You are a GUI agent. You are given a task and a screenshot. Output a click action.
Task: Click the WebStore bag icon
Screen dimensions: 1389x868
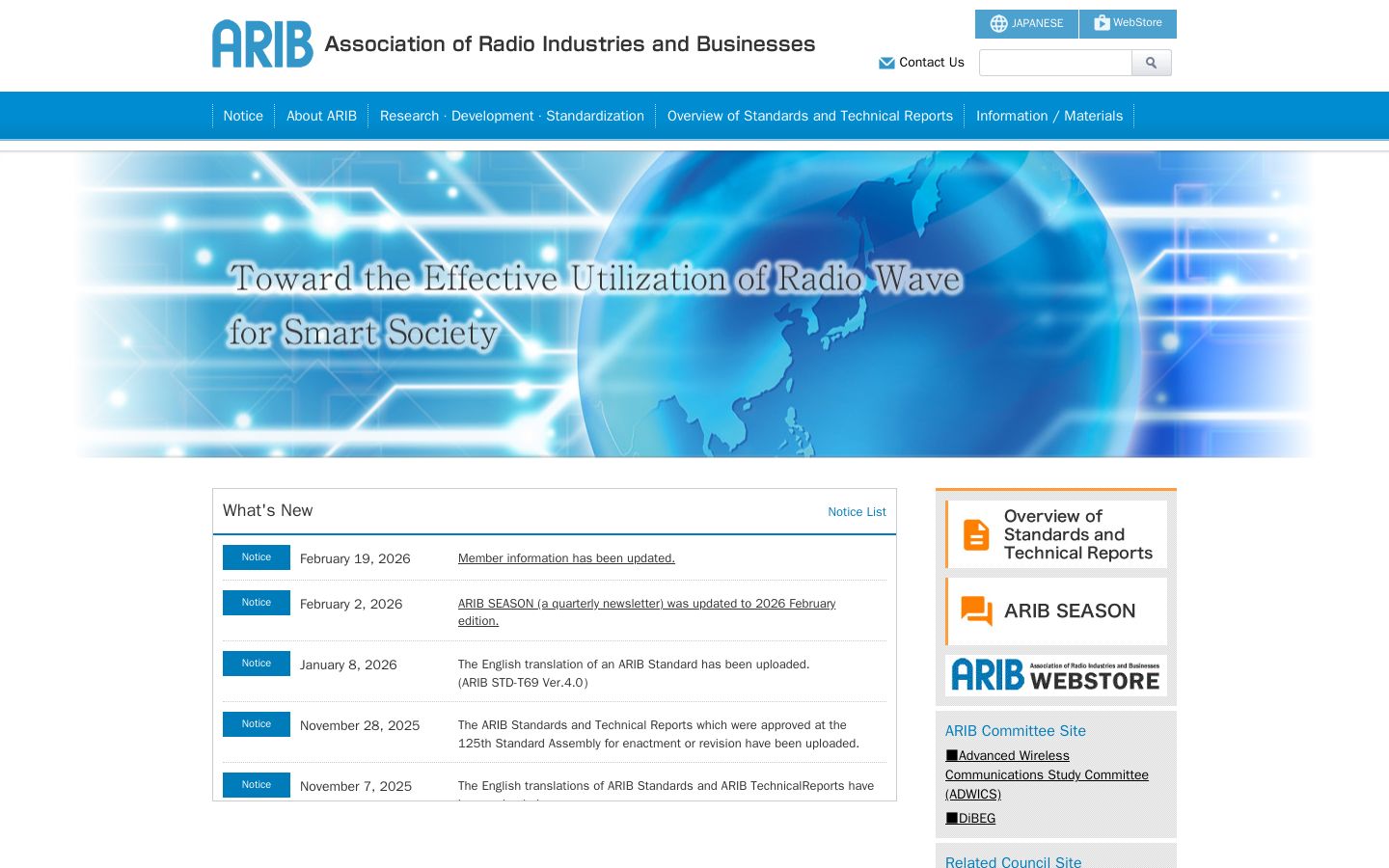click(x=1102, y=22)
